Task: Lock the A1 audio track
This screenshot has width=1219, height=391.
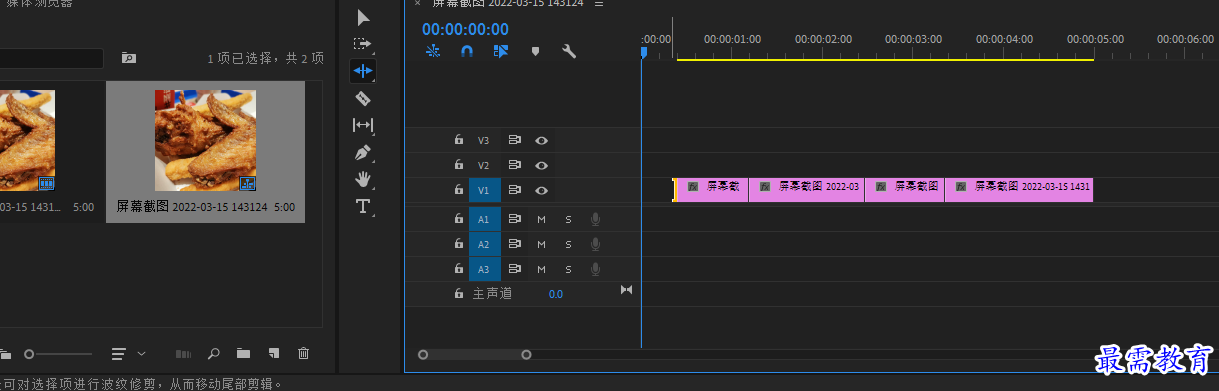Action: [x=459, y=218]
